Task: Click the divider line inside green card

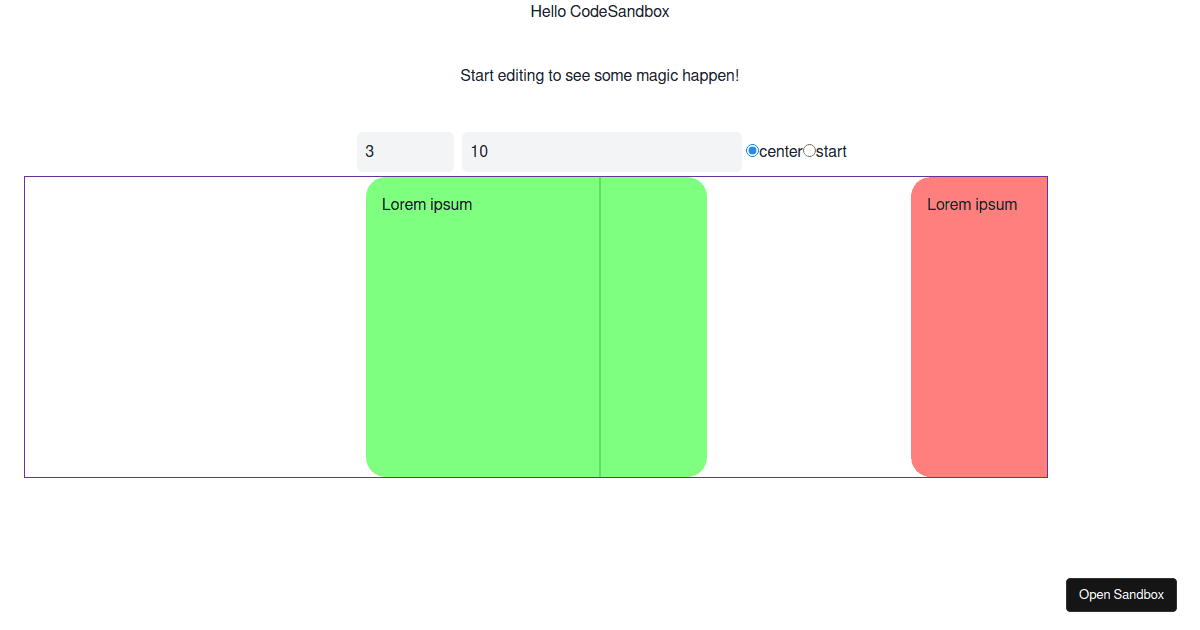Action: pyautogui.click(x=600, y=325)
